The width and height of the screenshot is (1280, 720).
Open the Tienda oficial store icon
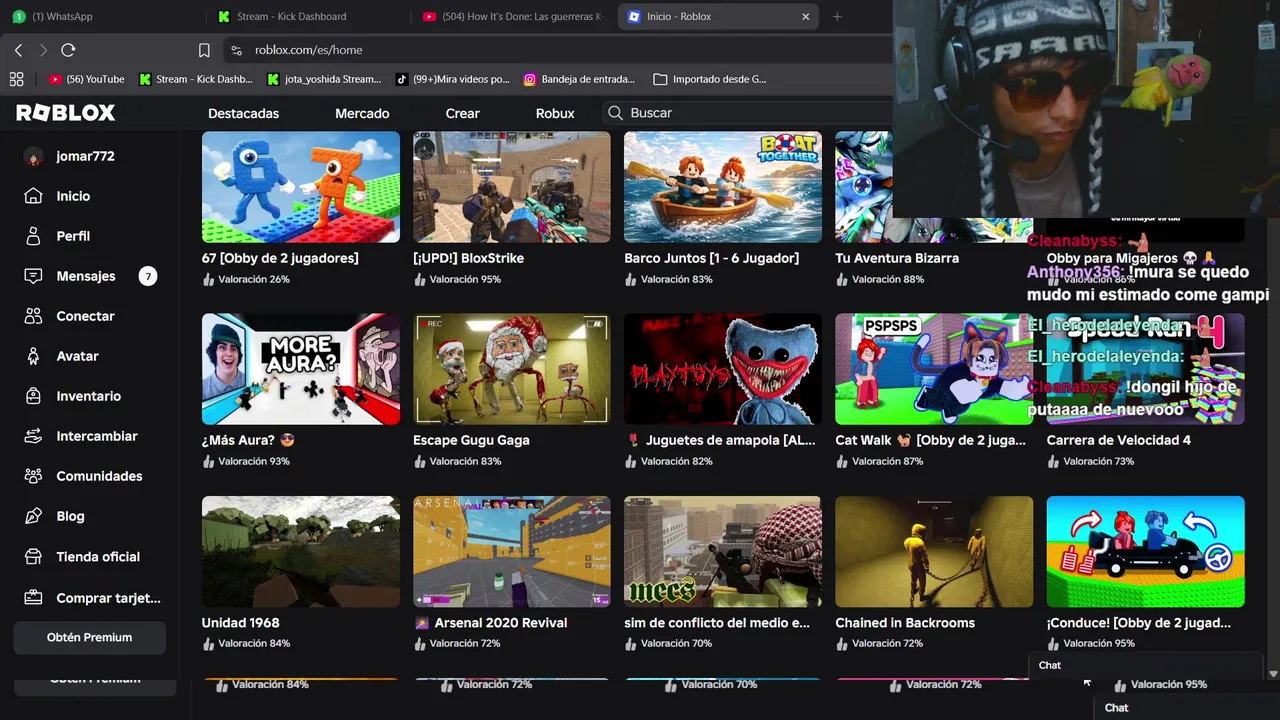tap(33, 557)
